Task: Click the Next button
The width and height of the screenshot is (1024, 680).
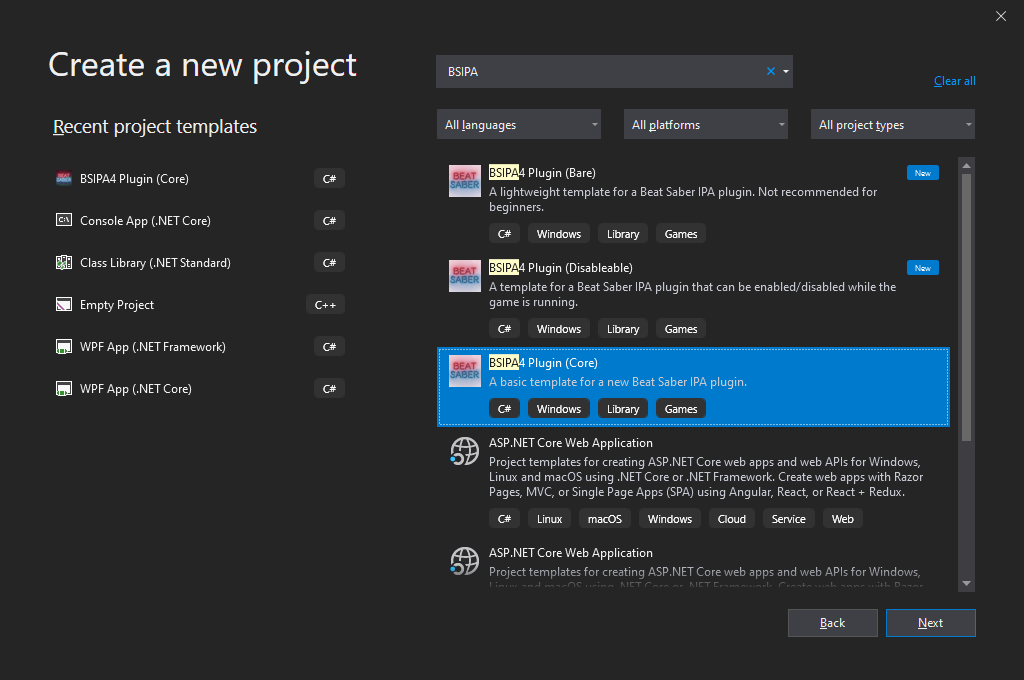Action: point(930,622)
